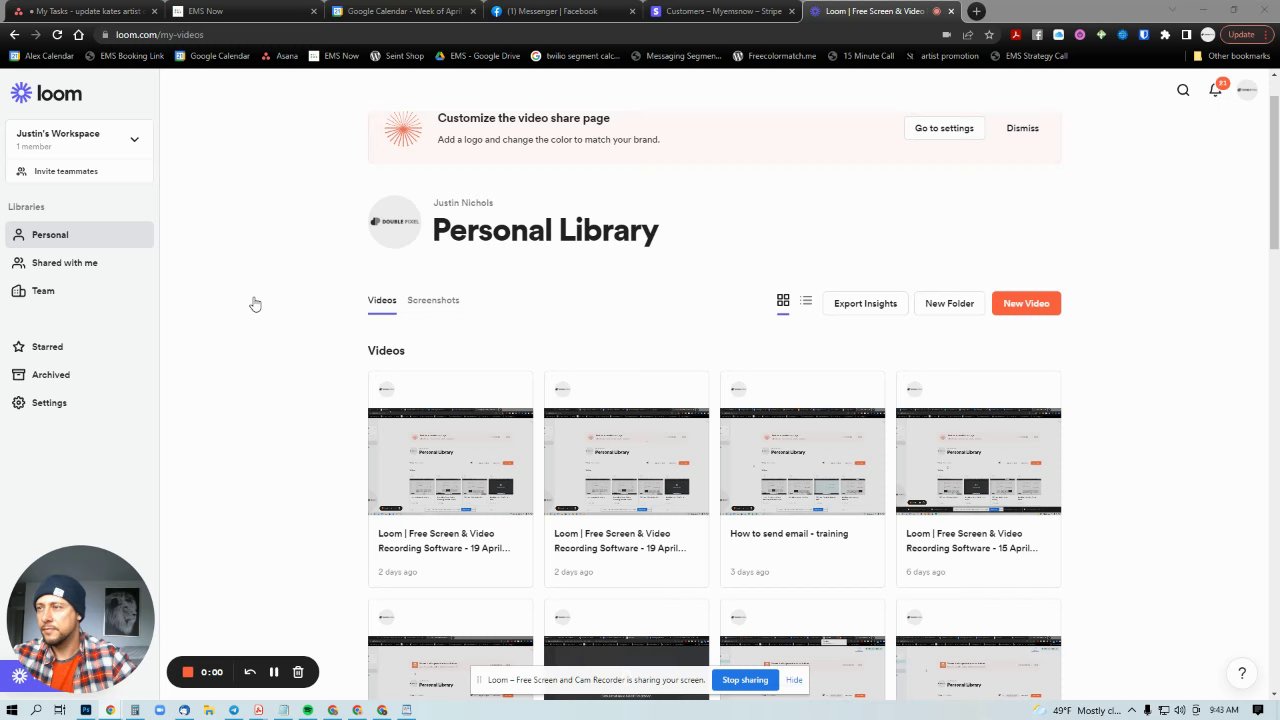Open Shared with me library

tap(80, 263)
